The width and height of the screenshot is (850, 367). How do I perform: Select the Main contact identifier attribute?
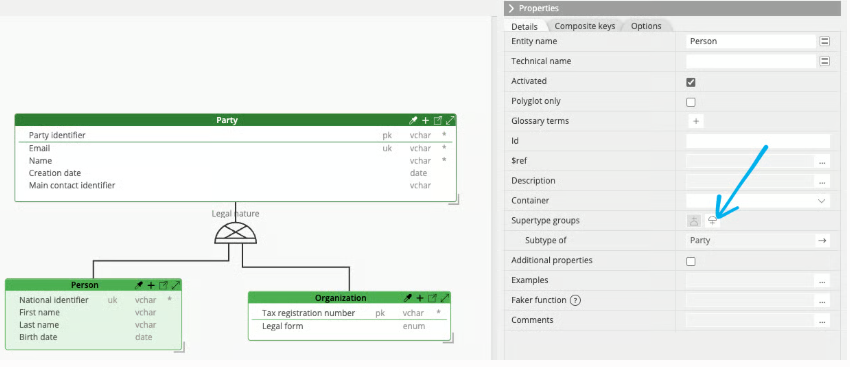click(72, 185)
